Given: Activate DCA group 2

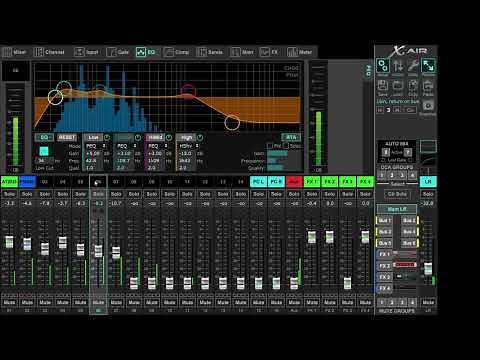Looking at the screenshot, I should point(392,175).
